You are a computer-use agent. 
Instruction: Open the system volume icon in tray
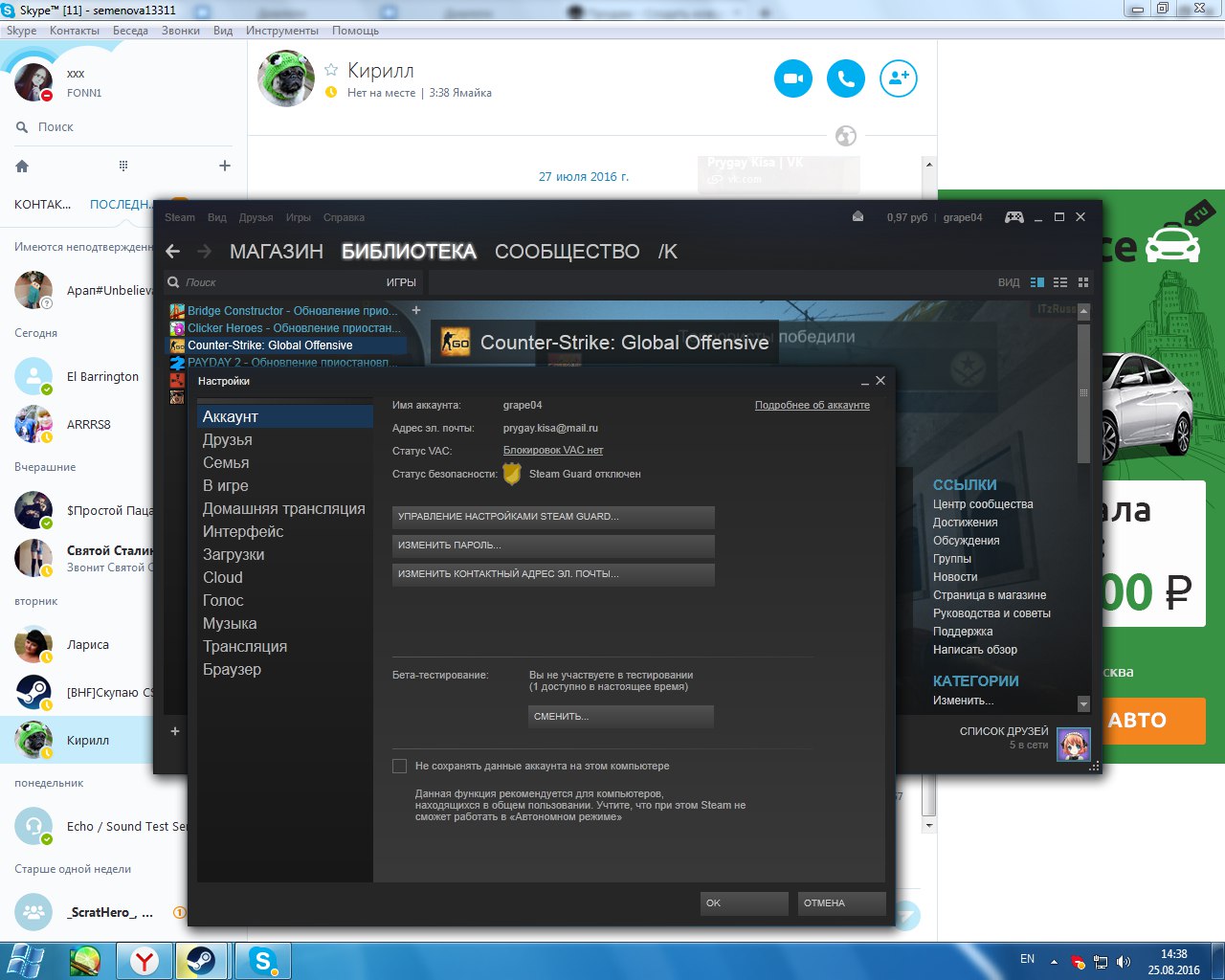[1124, 962]
